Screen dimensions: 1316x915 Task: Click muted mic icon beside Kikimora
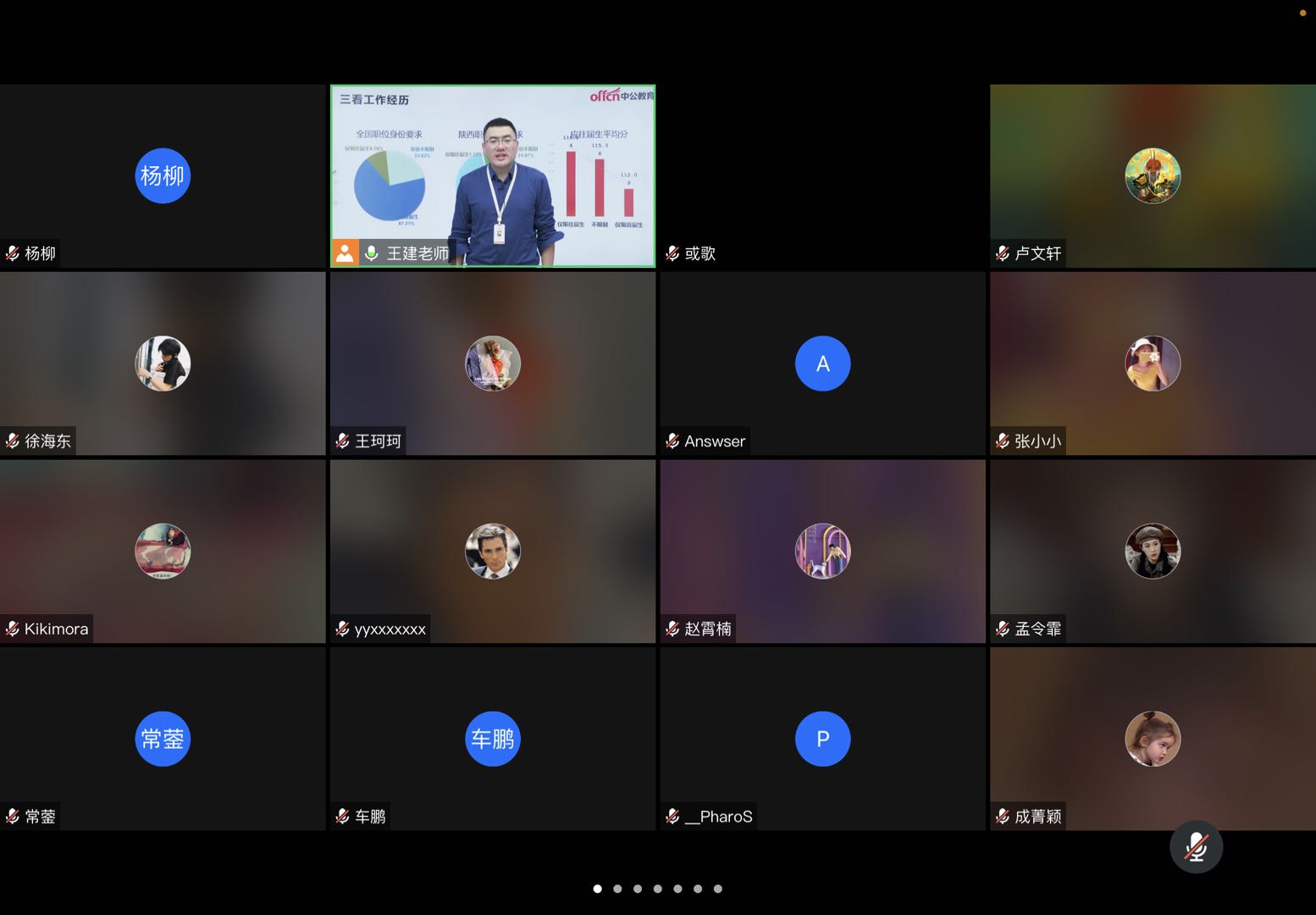[x=13, y=629]
